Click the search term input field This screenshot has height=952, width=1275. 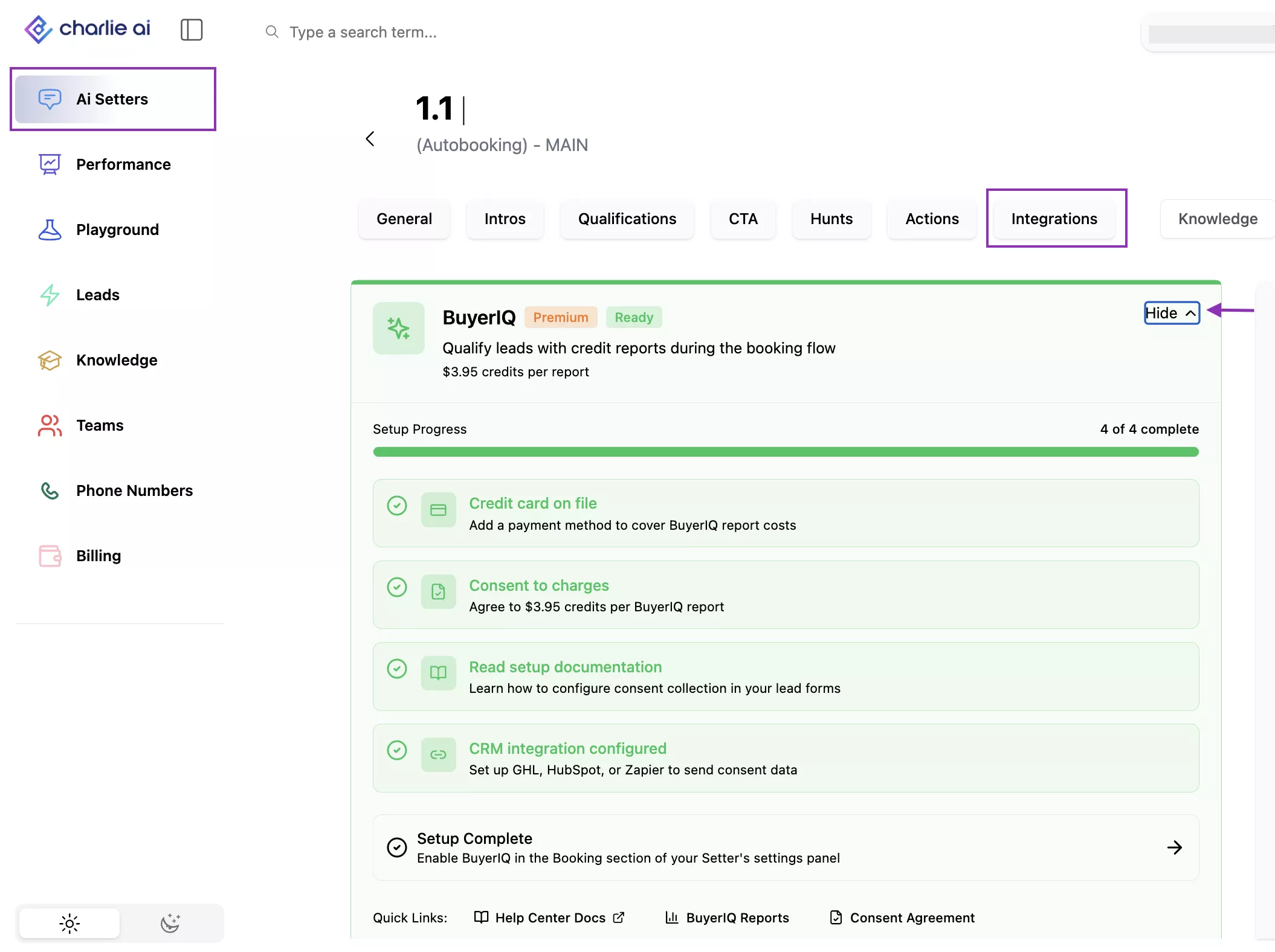[363, 32]
